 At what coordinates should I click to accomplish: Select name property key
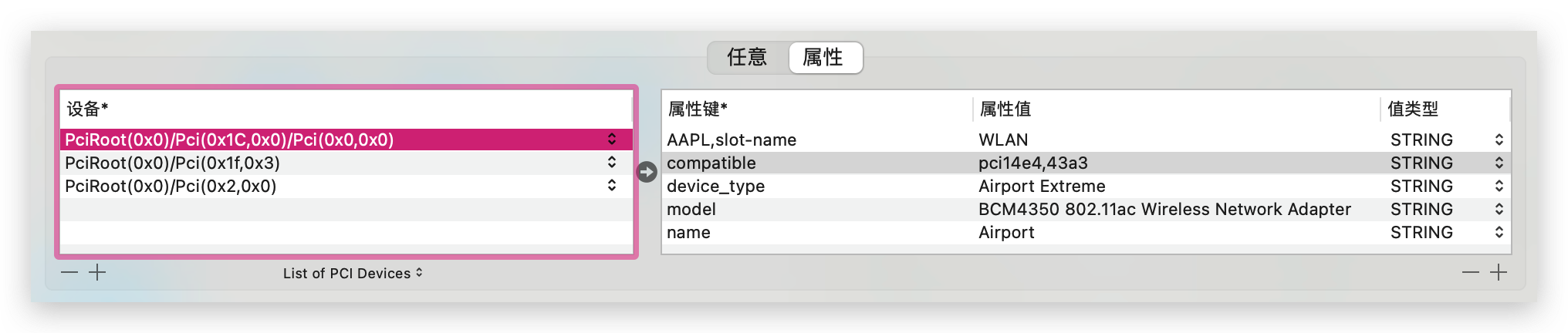click(x=688, y=232)
